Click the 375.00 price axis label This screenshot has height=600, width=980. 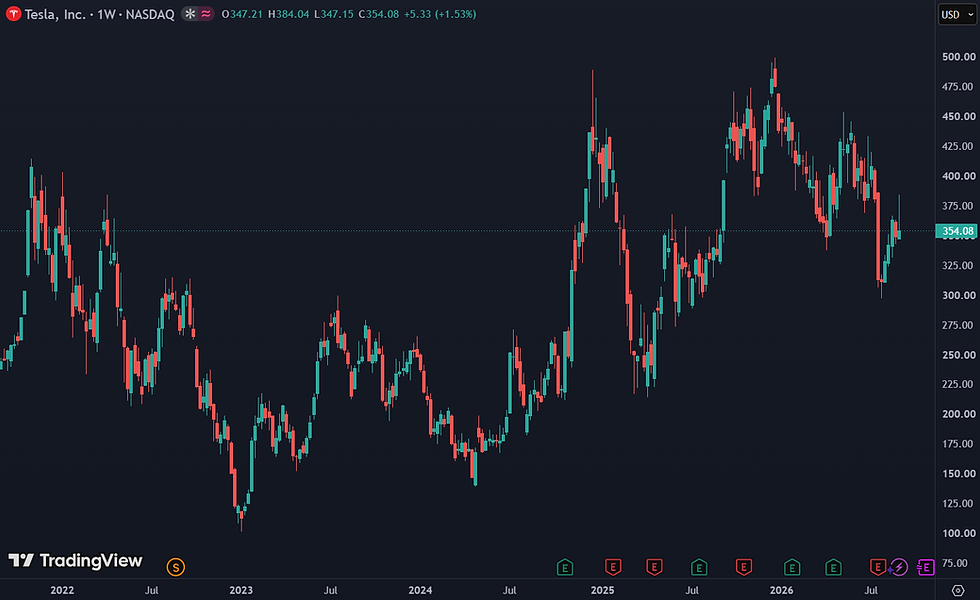(x=959, y=206)
